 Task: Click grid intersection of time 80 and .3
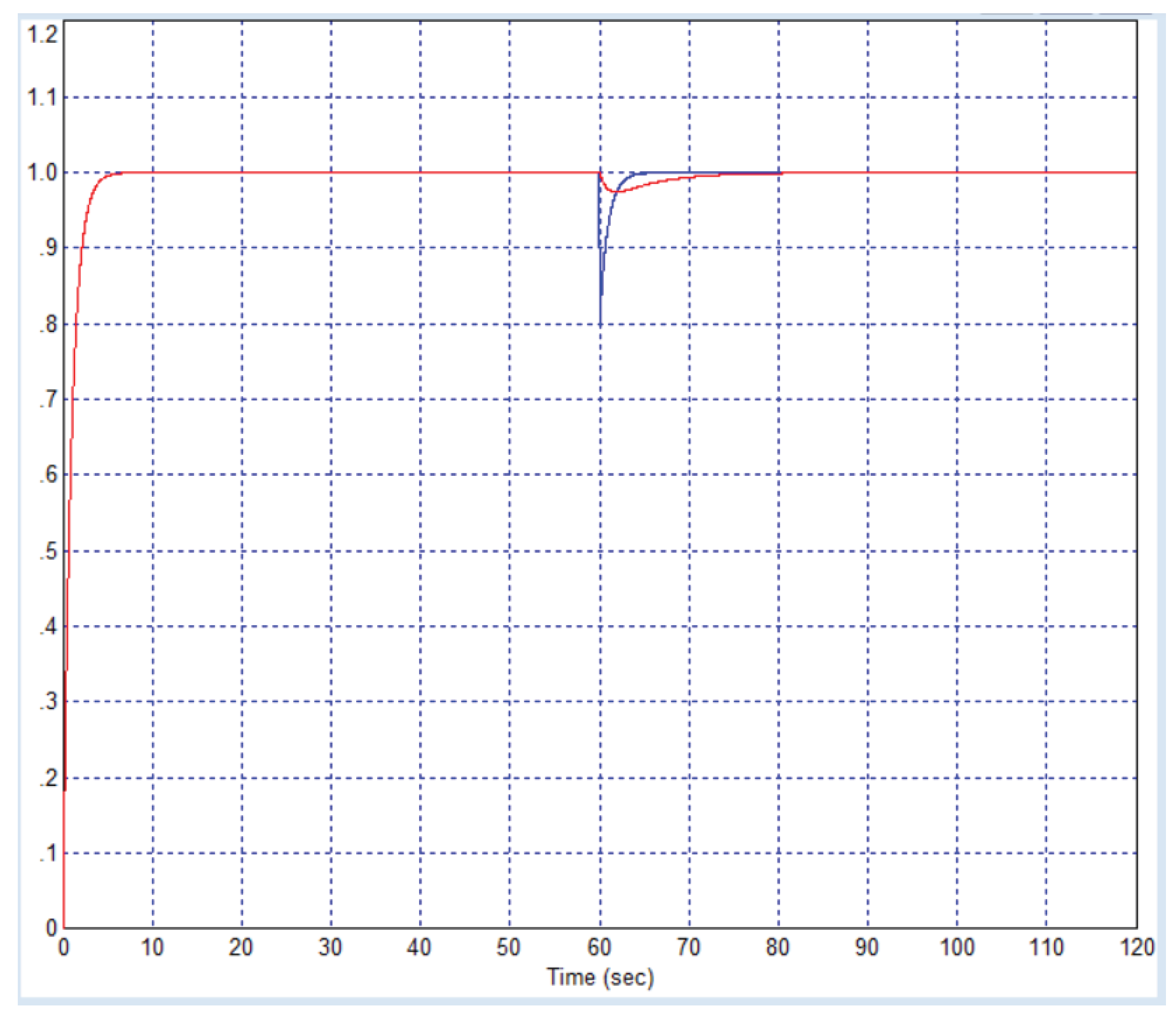[779, 701]
